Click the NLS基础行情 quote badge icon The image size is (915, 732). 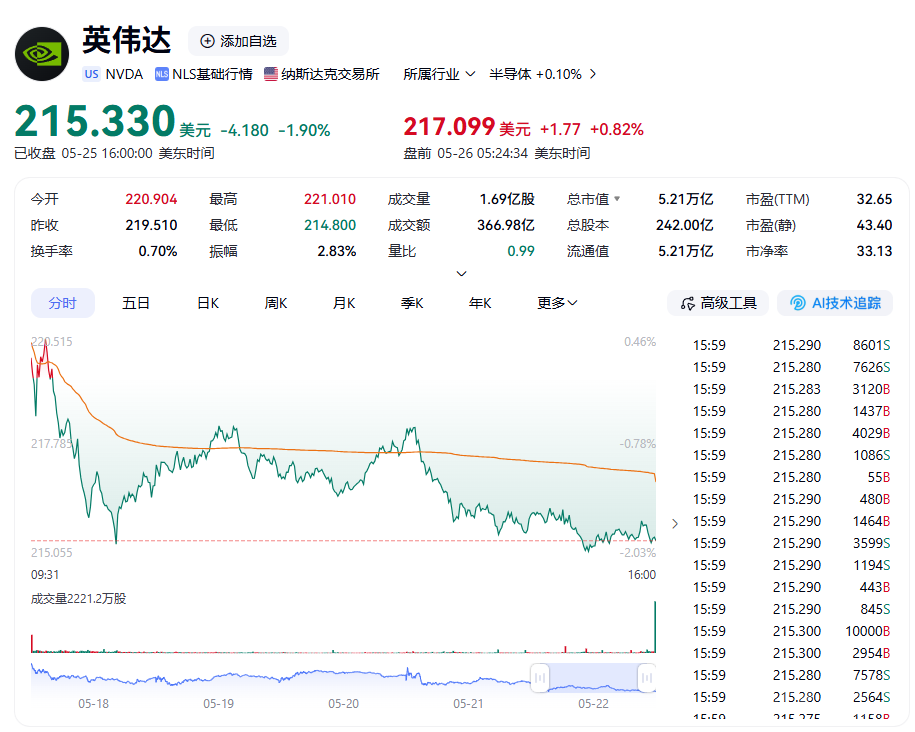click(162, 74)
